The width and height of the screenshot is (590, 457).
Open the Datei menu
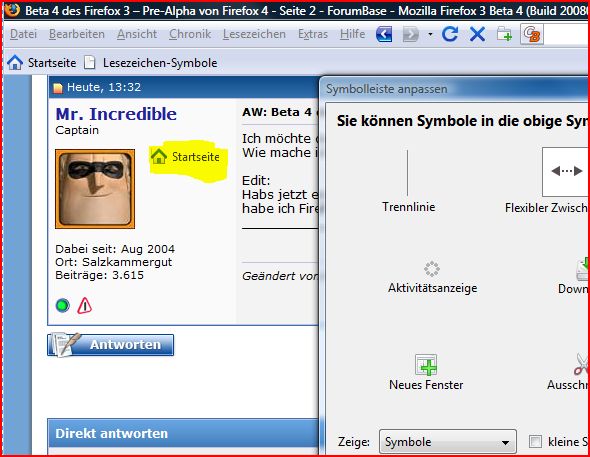[23, 34]
